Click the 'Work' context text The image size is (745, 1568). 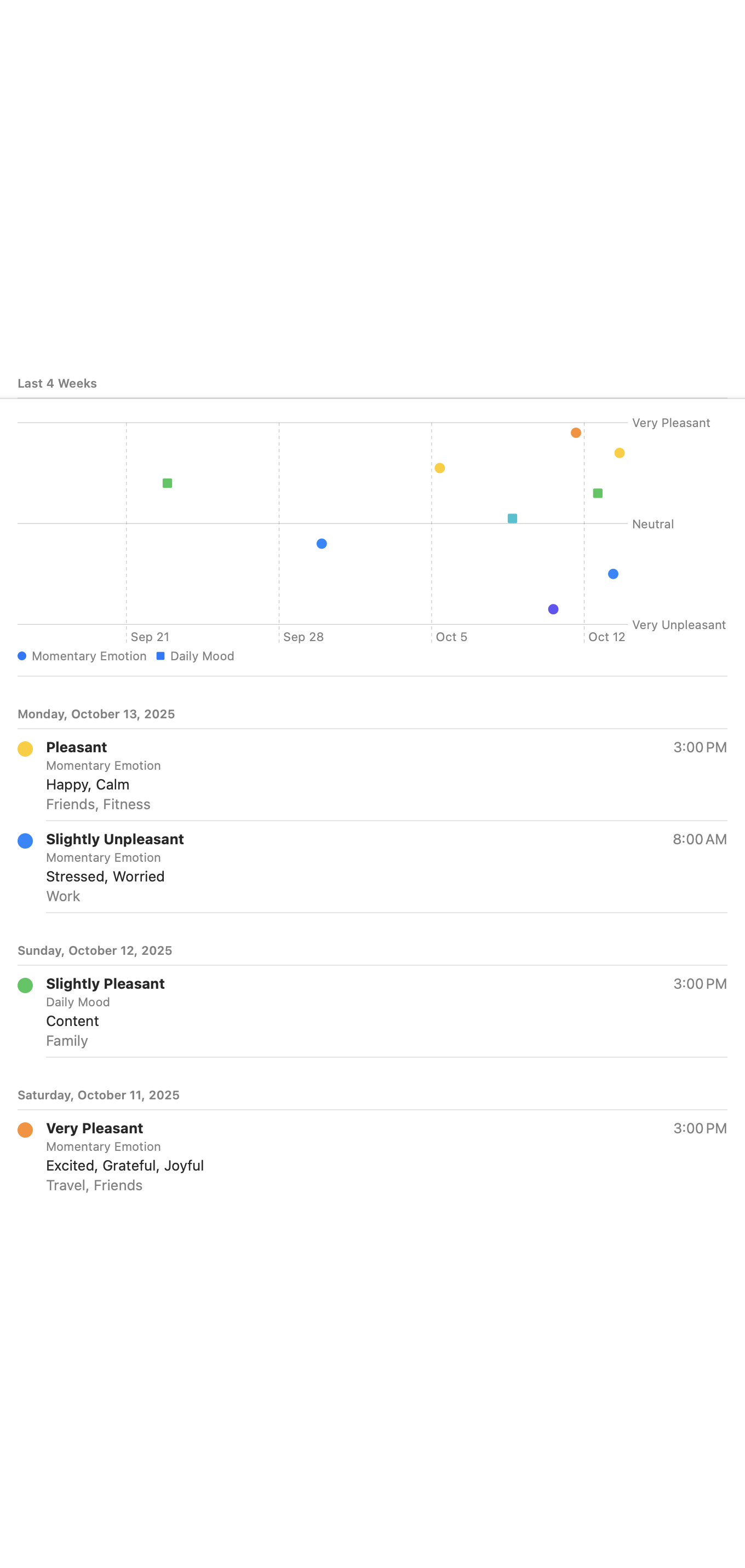tap(64, 897)
